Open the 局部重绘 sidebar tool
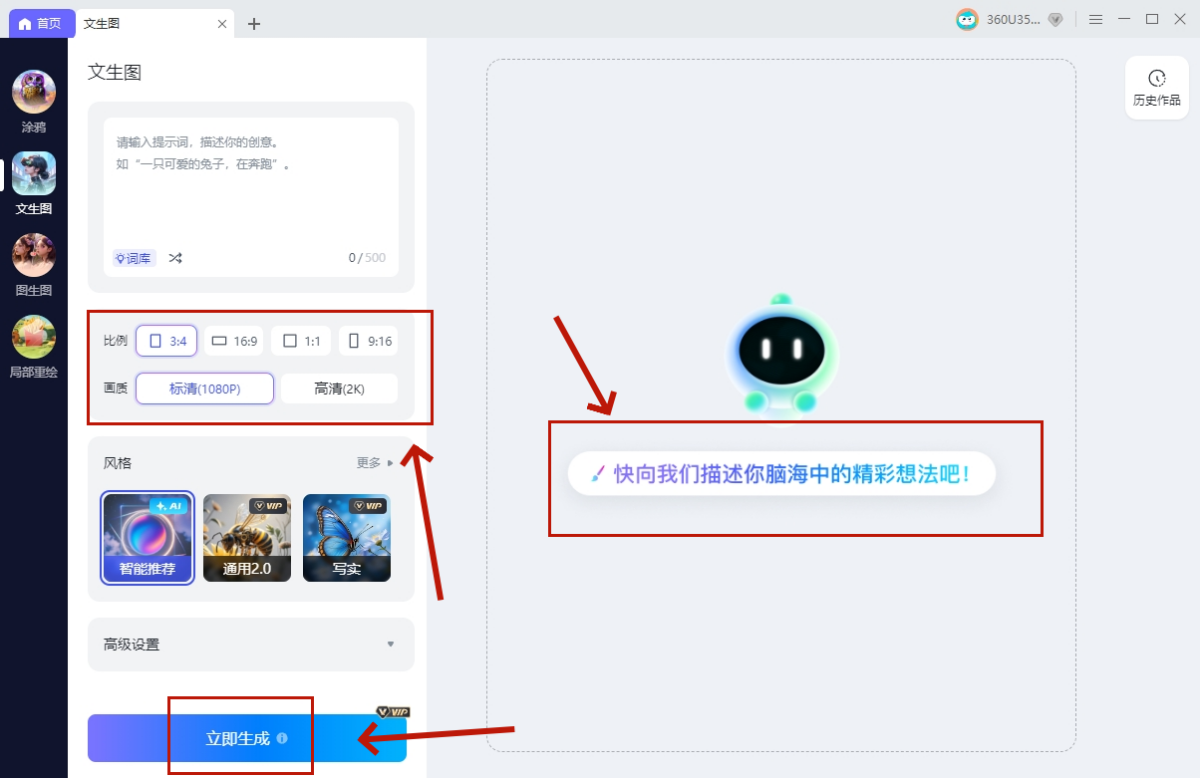1200x778 pixels. click(34, 347)
